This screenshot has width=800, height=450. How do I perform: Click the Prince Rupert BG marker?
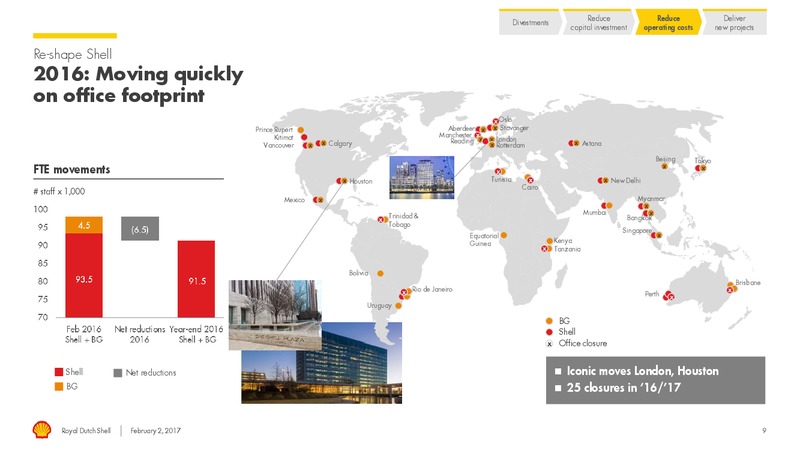pyautogui.click(x=301, y=130)
